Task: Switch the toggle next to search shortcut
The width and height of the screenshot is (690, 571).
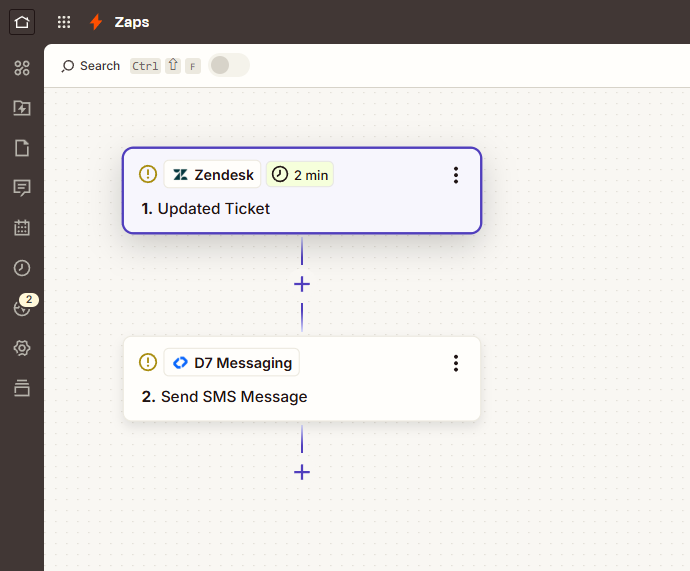Action: 229,65
